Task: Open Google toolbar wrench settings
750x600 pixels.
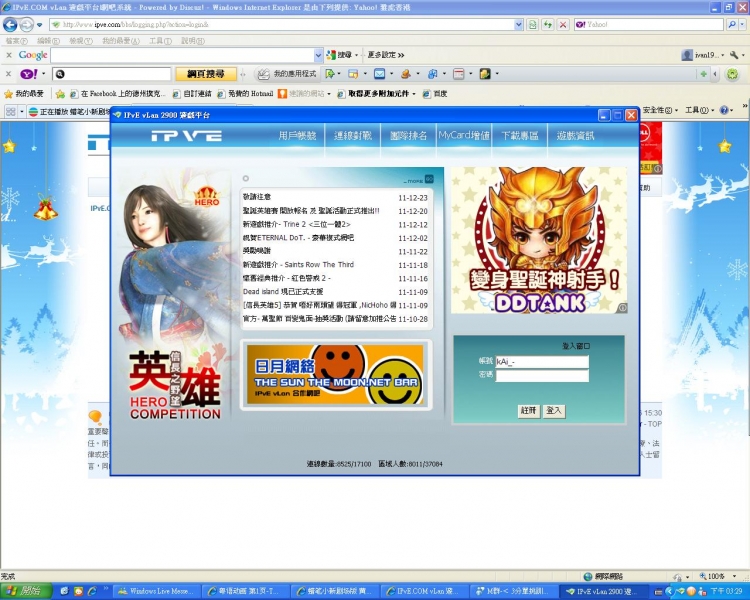Action: point(734,55)
